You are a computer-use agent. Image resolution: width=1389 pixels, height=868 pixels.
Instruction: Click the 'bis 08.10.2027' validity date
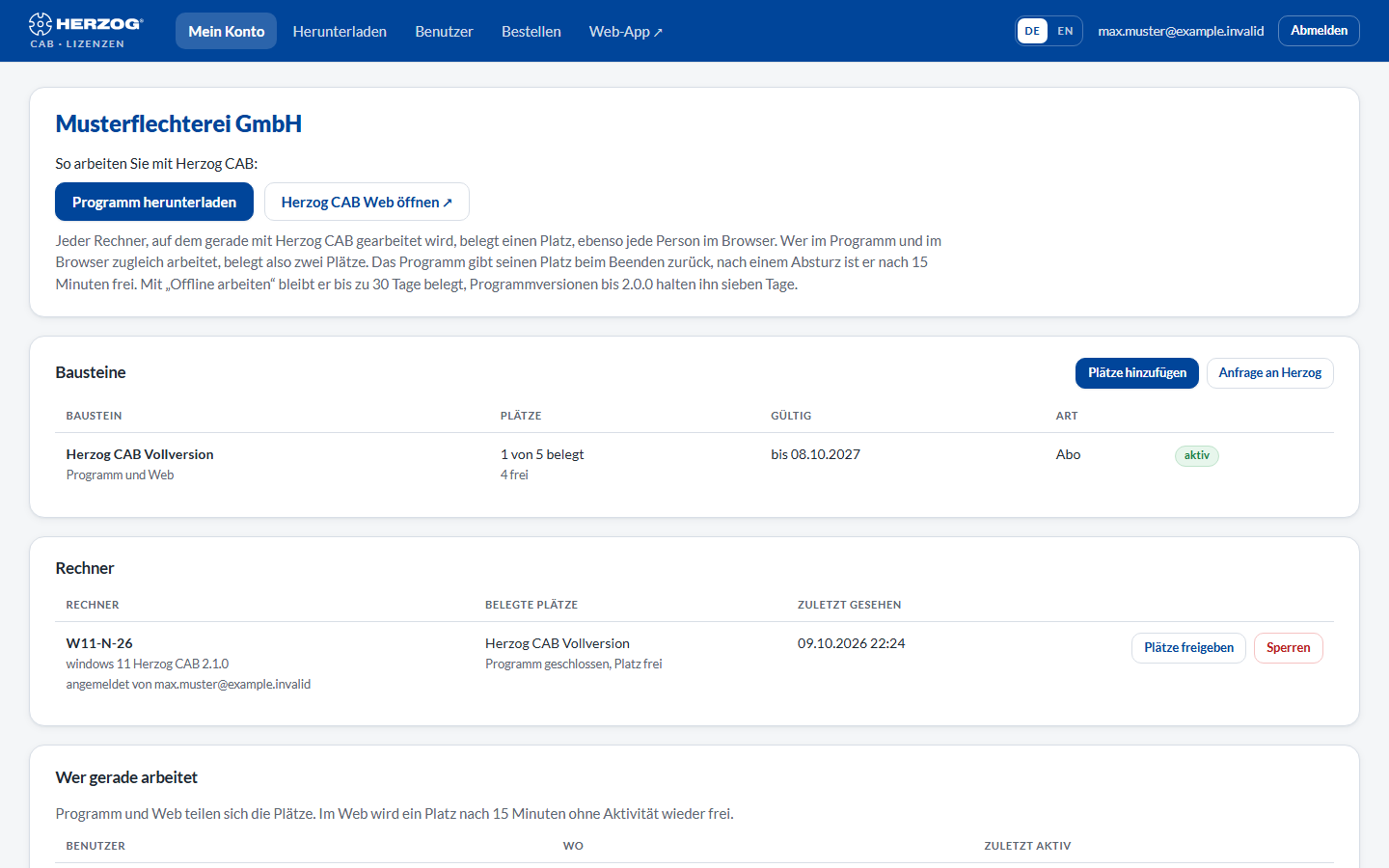tap(815, 454)
